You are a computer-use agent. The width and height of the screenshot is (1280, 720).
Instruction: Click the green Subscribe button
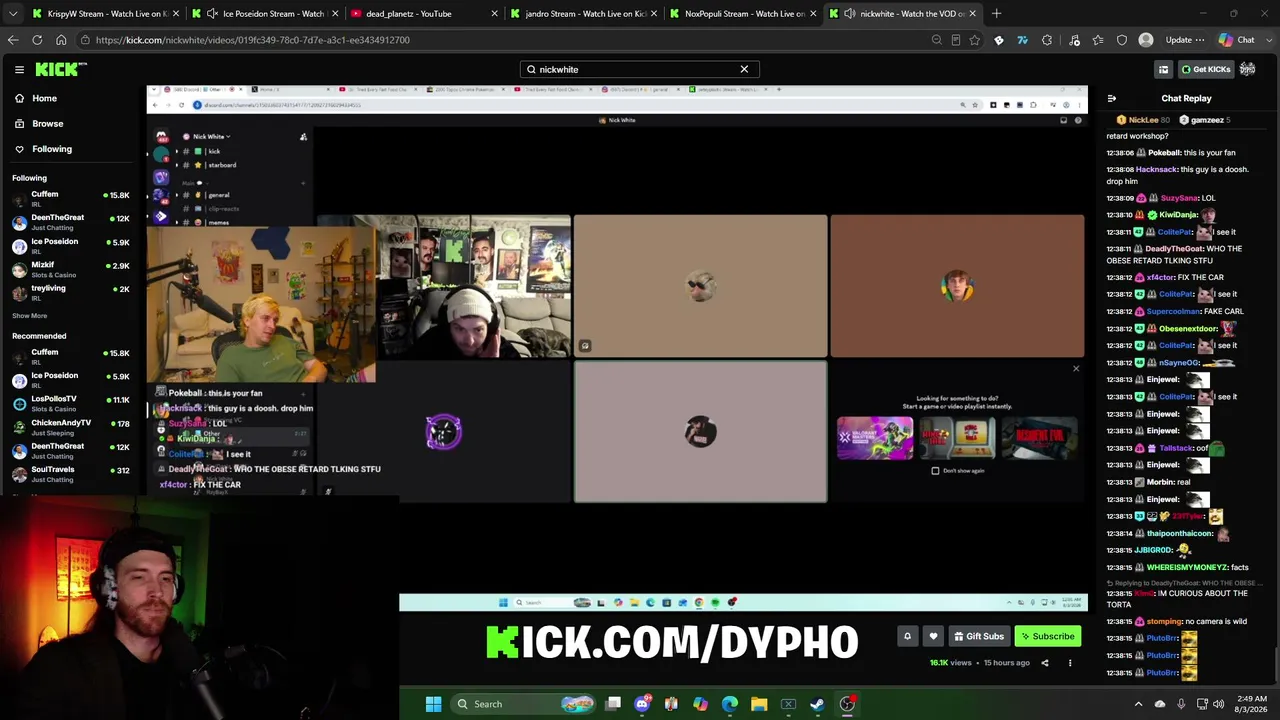1047,636
